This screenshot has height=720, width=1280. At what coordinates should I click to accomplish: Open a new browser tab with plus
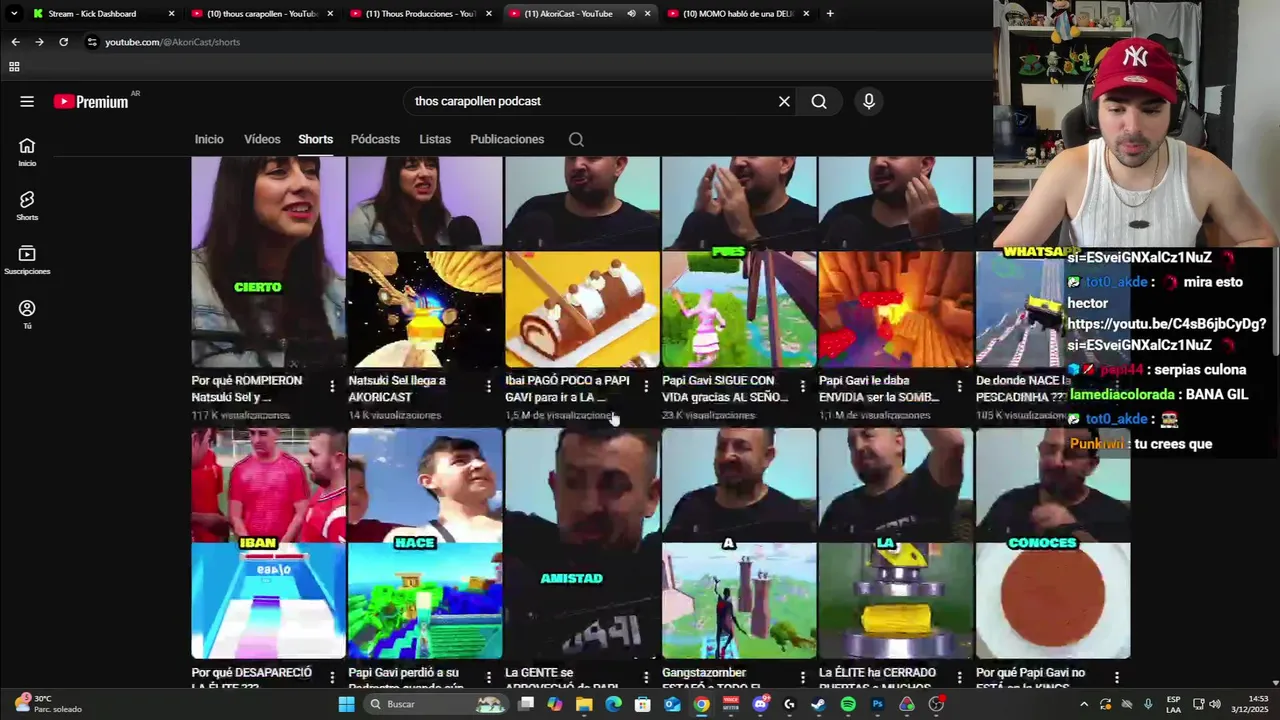click(830, 13)
